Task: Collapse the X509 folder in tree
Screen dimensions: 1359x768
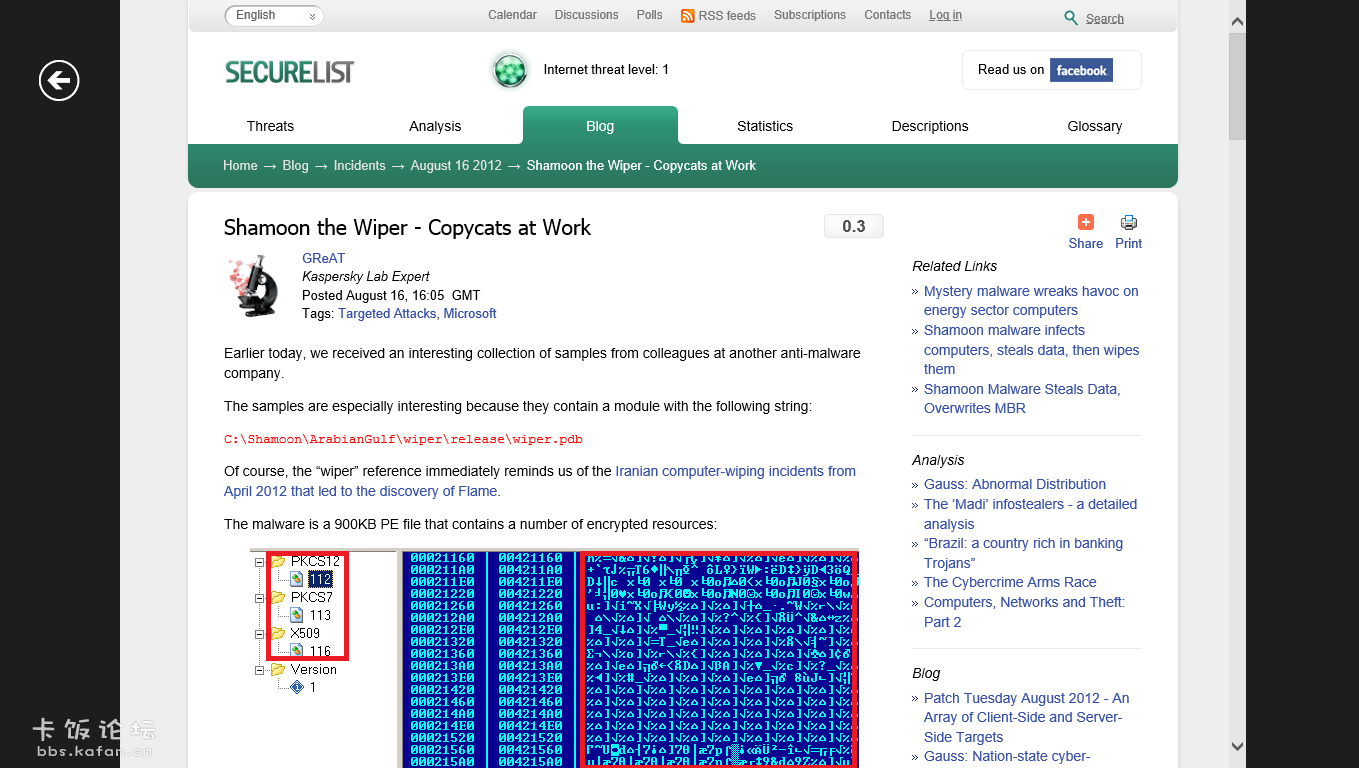Action: pyautogui.click(x=259, y=634)
